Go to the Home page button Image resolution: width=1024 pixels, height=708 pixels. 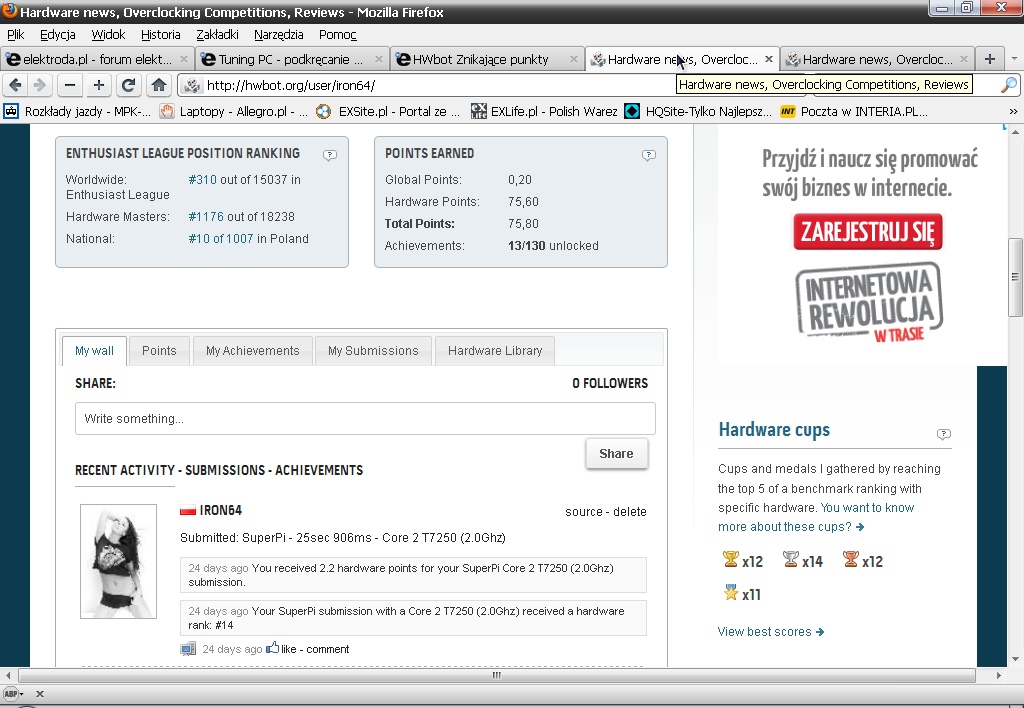pyautogui.click(x=159, y=85)
